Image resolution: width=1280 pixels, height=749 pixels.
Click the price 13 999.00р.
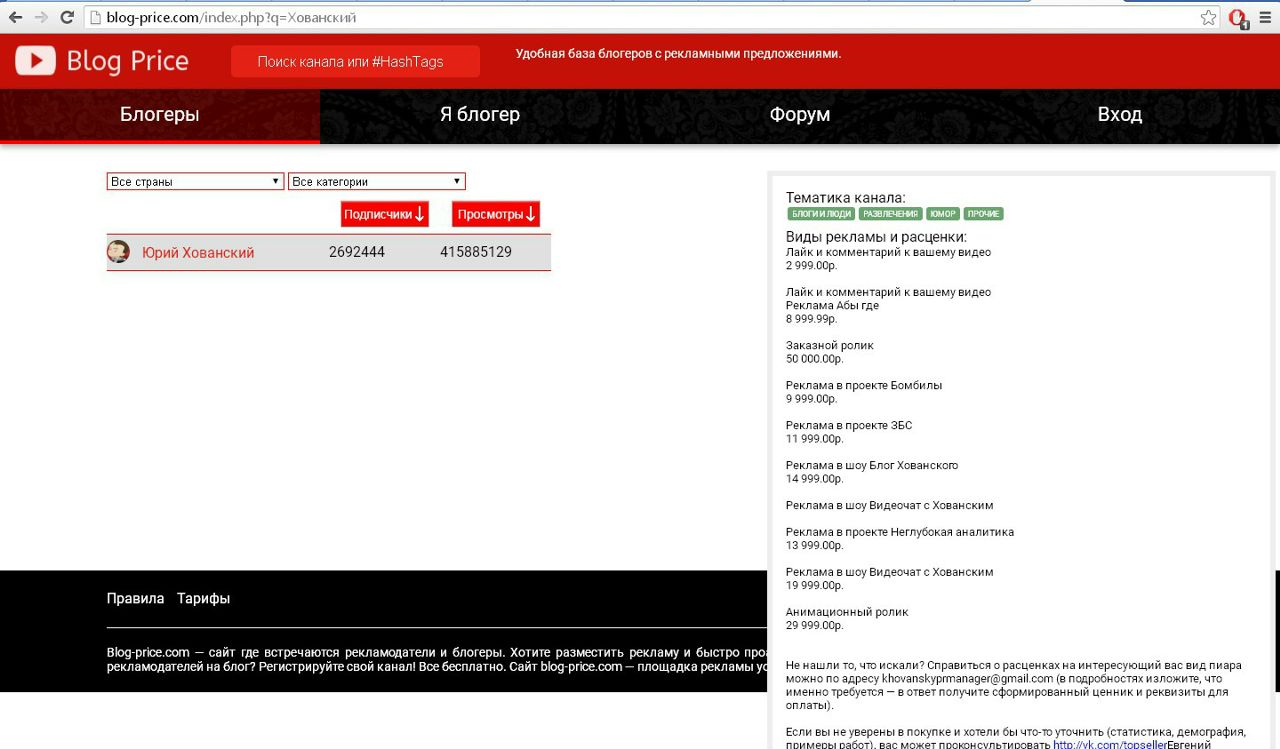pos(815,545)
